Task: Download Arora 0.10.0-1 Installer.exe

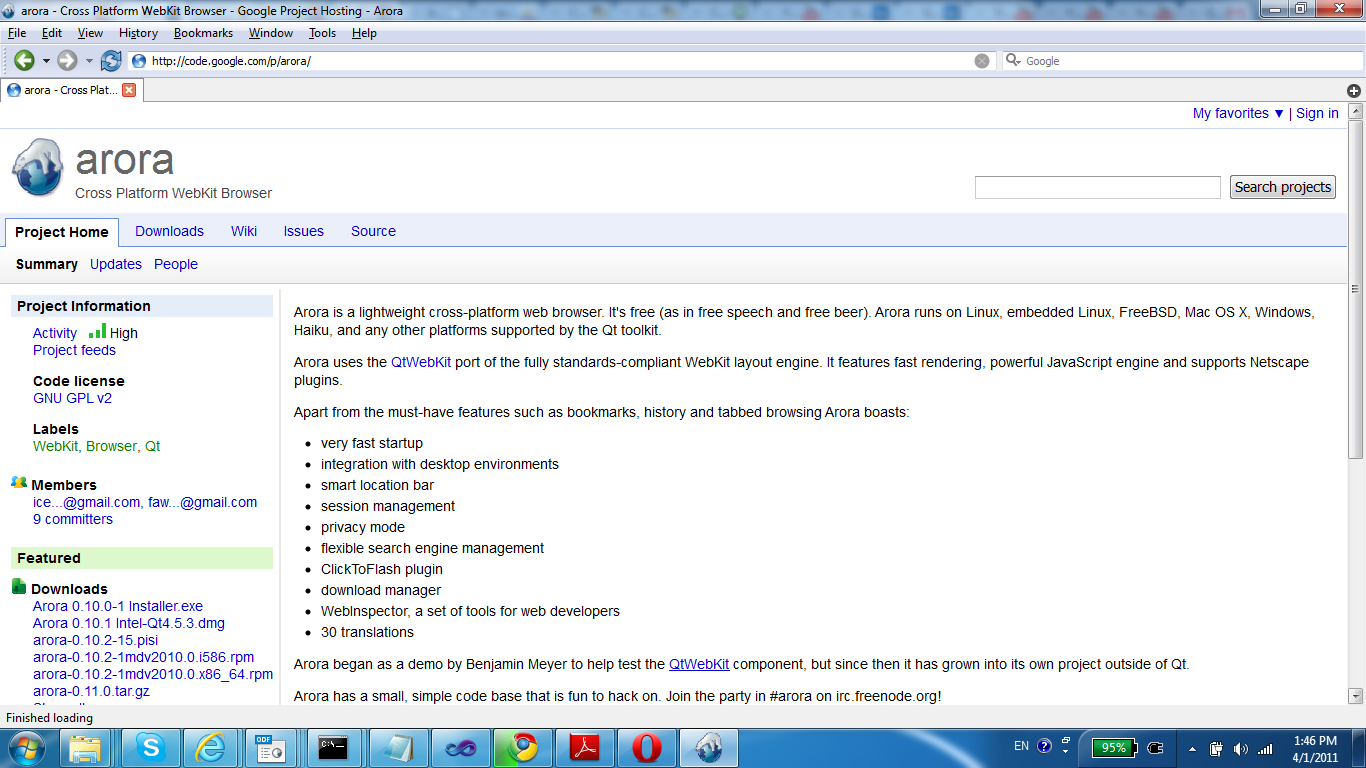Action: (x=118, y=606)
